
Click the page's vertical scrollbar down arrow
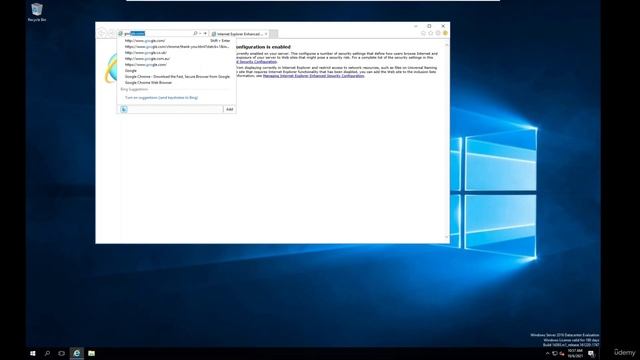point(447,237)
